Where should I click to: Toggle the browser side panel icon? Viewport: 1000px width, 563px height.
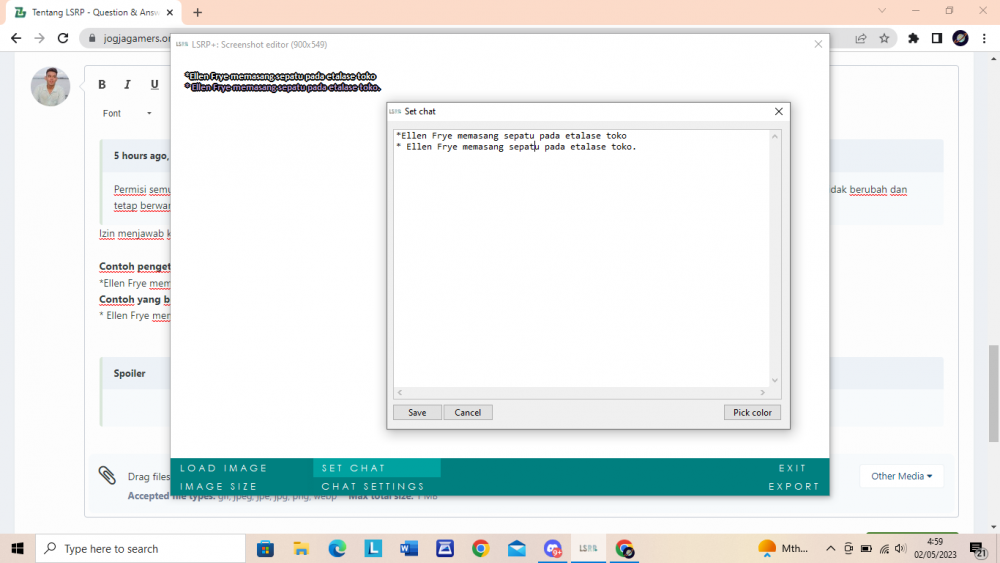pyautogui.click(x=937, y=38)
